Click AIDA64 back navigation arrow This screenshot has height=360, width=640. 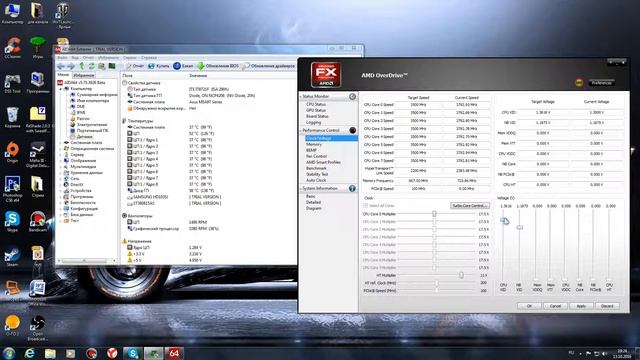tap(61, 66)
